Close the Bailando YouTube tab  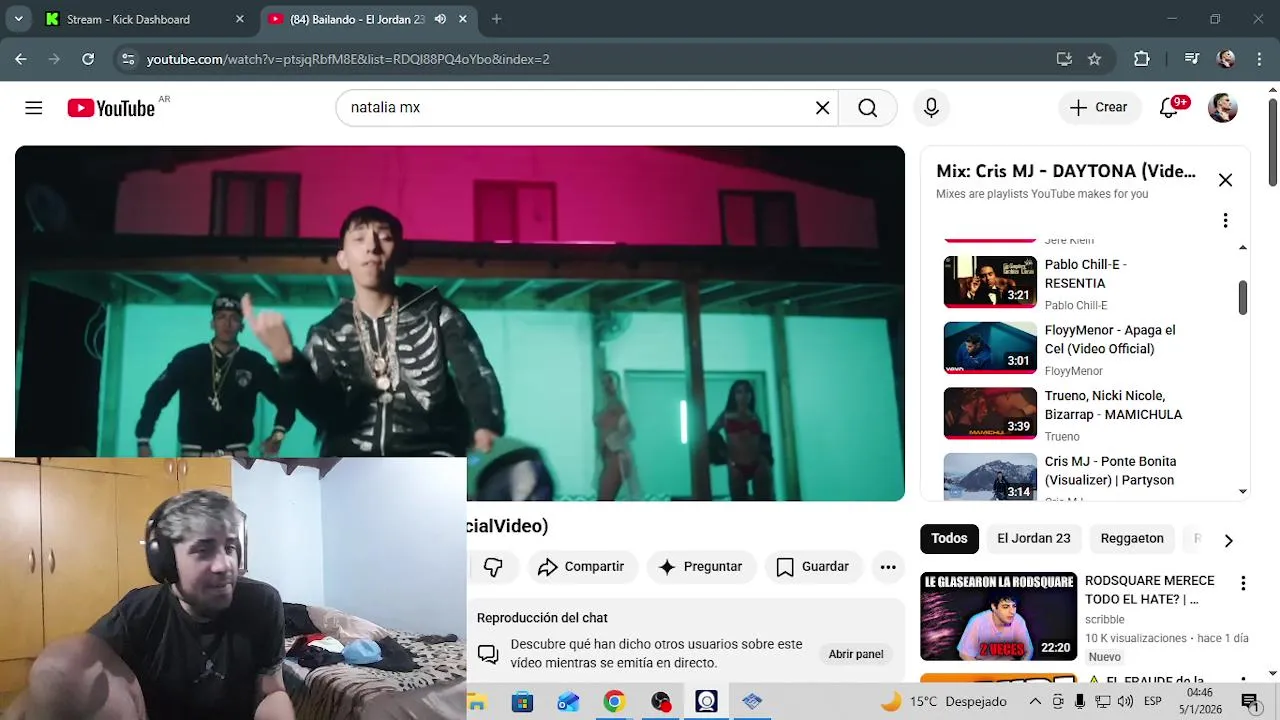click(x=463, y=19)
